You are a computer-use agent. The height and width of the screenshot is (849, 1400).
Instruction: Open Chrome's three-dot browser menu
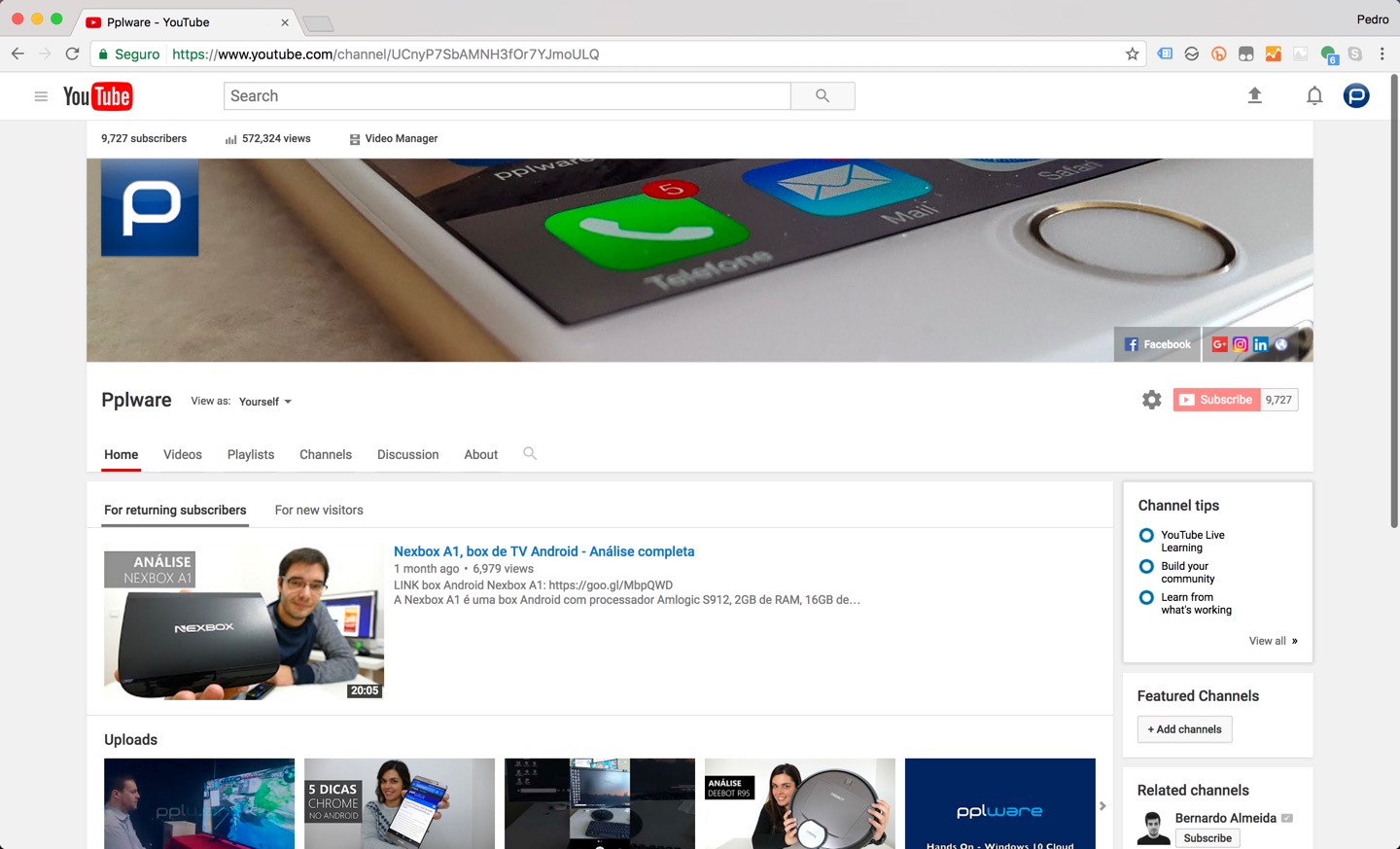coord(1383,53)
